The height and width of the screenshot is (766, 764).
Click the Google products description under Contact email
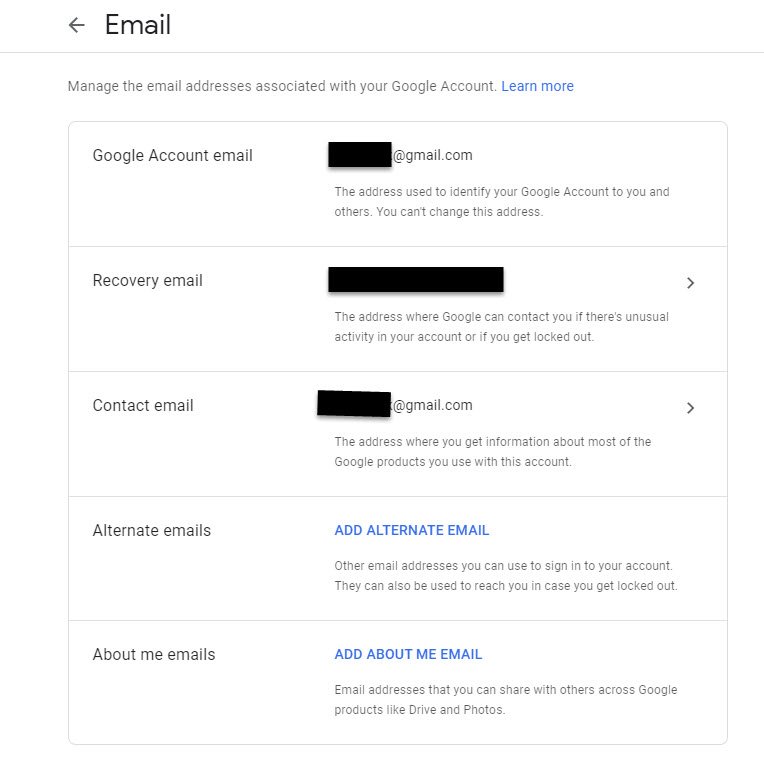492,451
